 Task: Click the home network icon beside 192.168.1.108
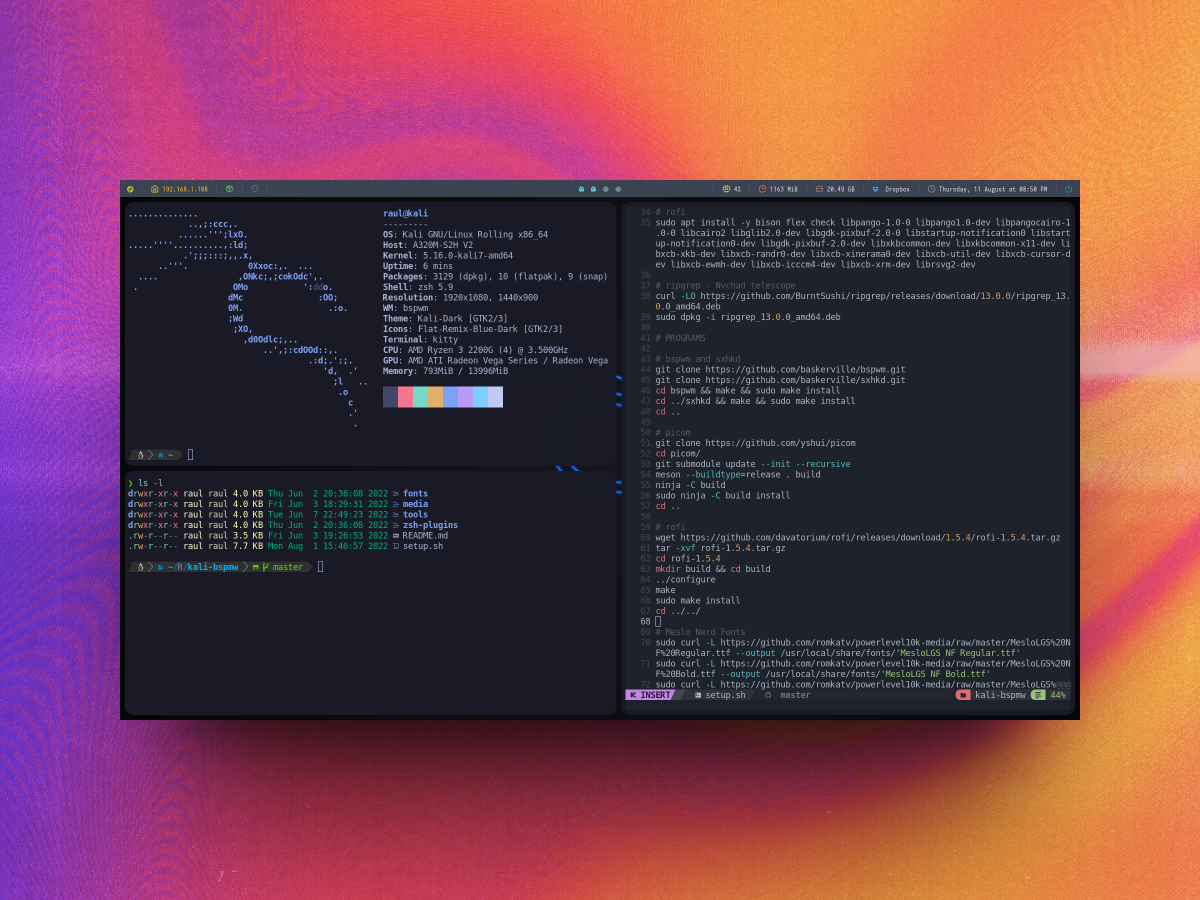click(x=155, y=189)
